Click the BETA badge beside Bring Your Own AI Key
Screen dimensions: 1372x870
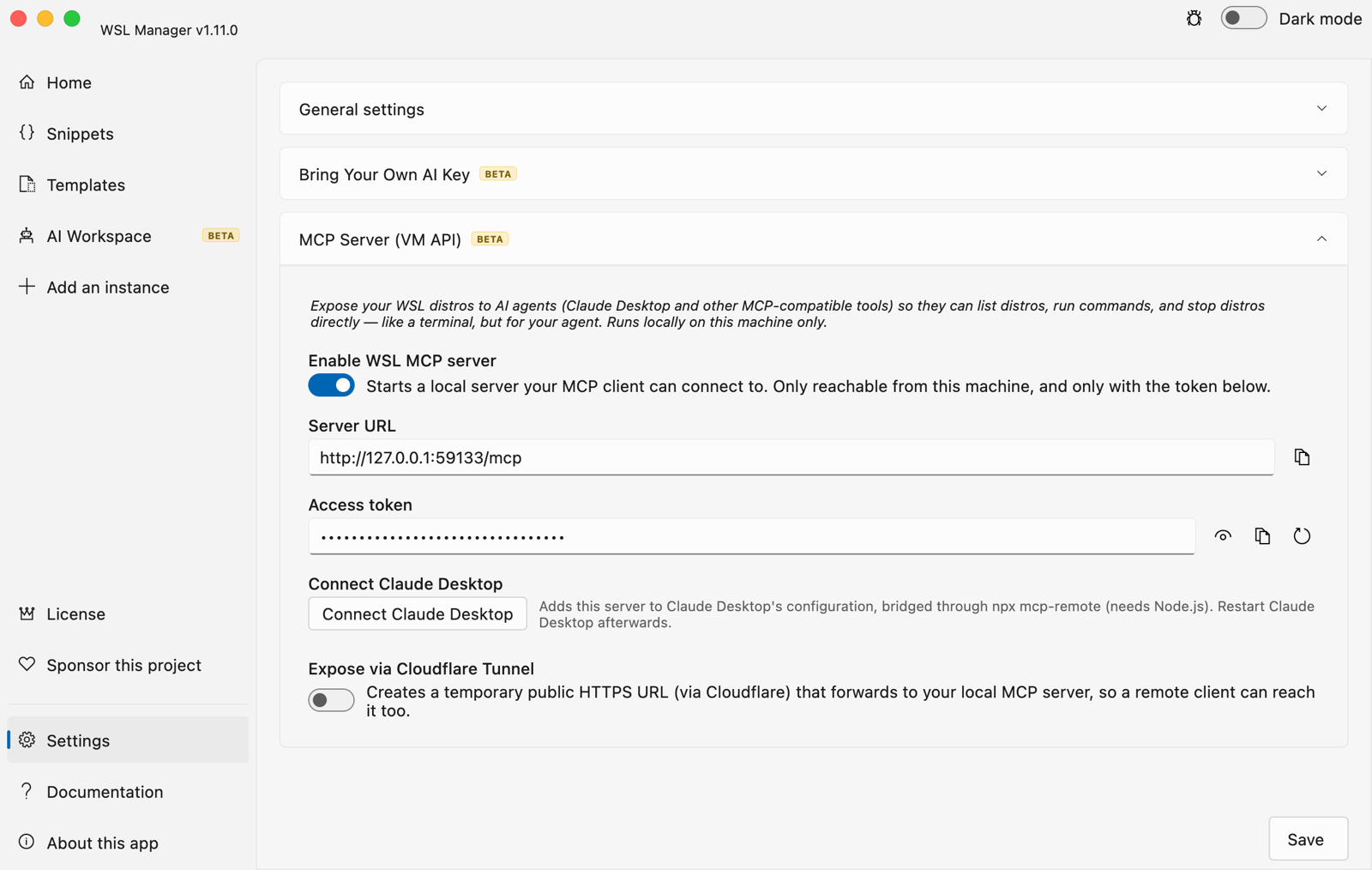498,174
